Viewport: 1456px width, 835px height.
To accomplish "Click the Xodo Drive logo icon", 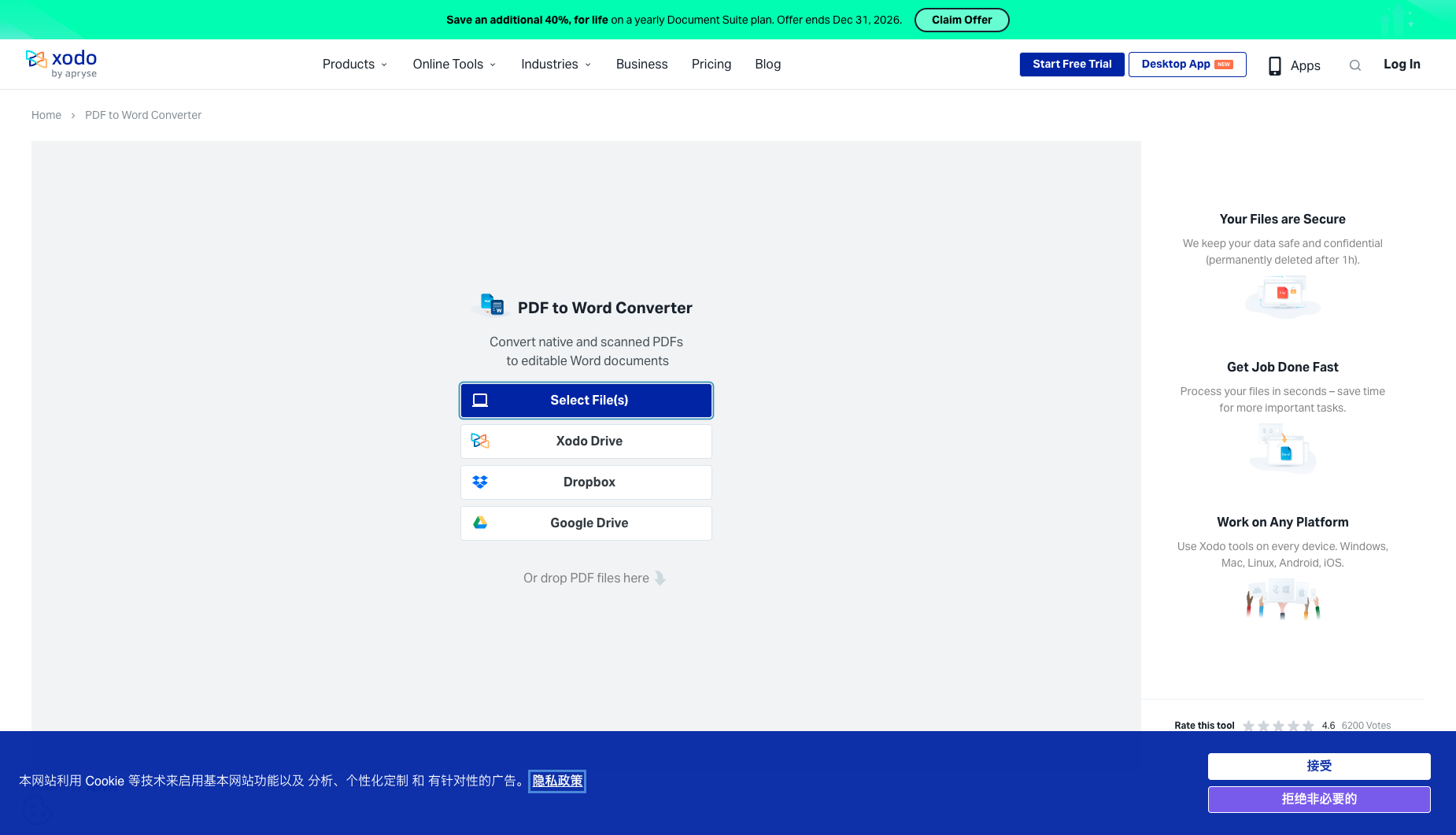I will [x=480, y=441].
